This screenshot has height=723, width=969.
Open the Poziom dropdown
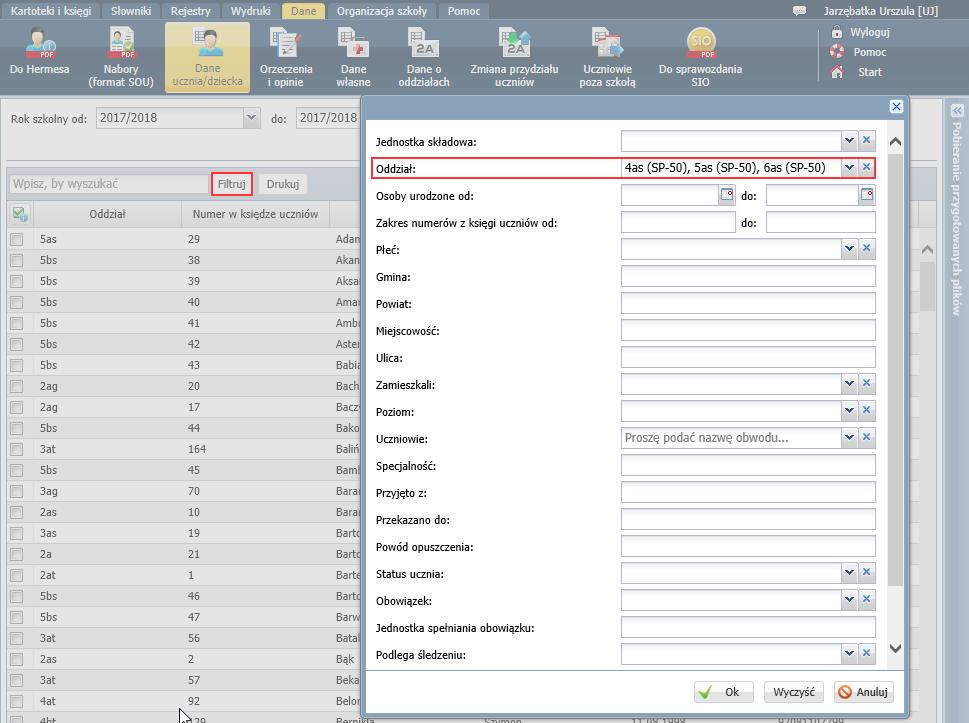(849, 410)
